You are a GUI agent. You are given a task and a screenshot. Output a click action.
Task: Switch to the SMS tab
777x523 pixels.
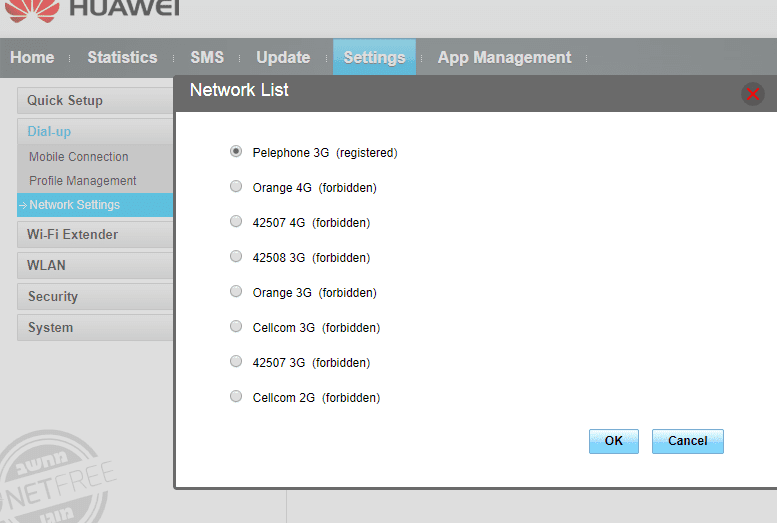point(207,58)
